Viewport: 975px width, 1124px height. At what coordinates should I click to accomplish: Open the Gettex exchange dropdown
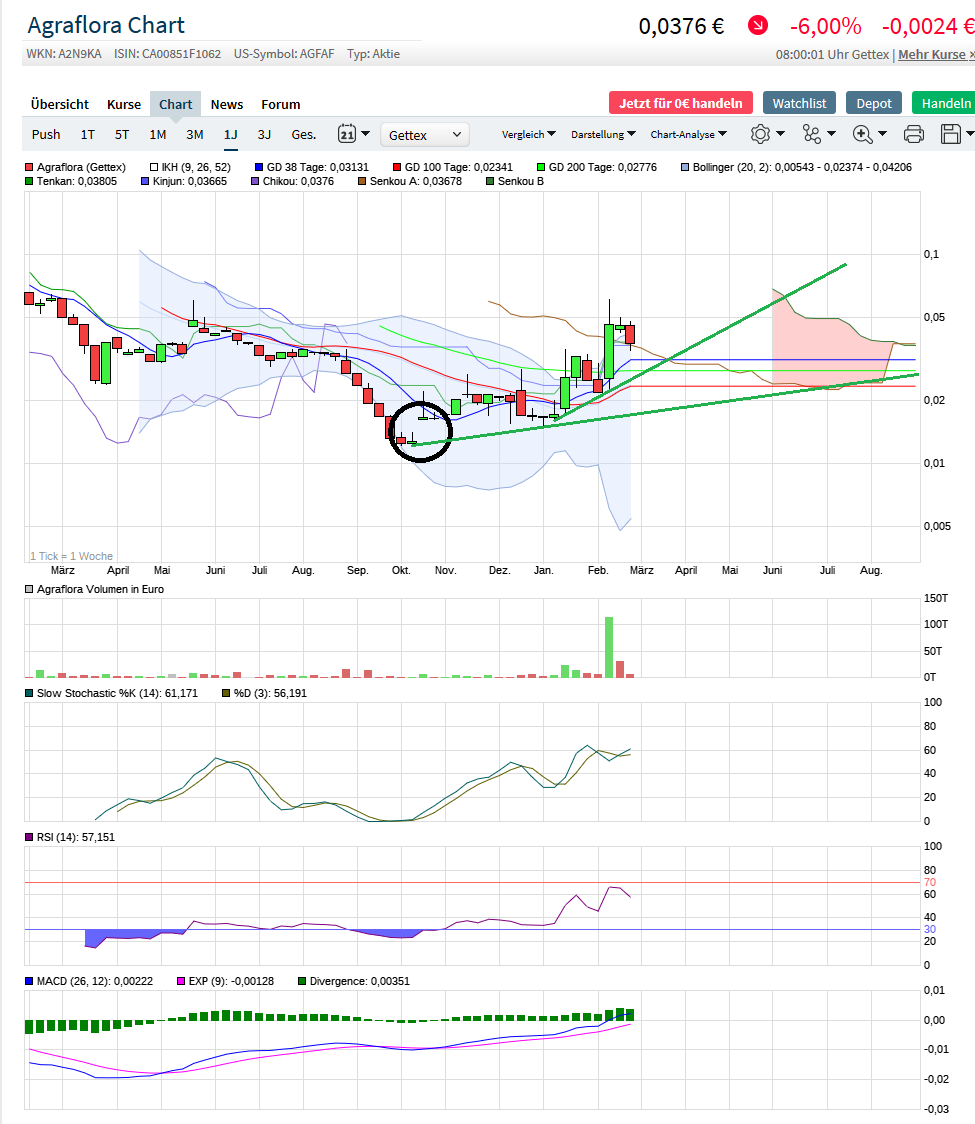pos(425,135)
